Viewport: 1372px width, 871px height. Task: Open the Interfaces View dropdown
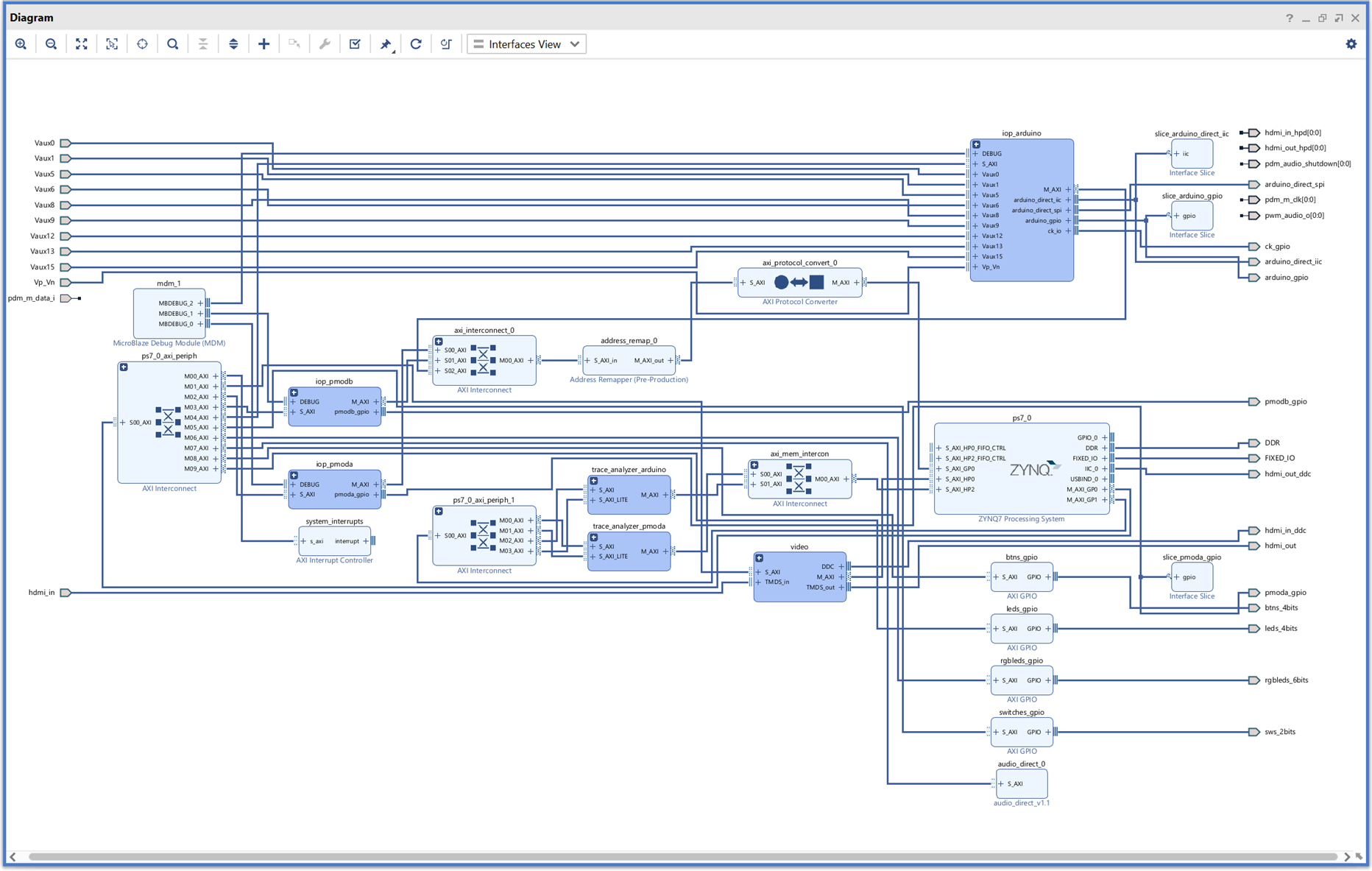click(526, 44)
